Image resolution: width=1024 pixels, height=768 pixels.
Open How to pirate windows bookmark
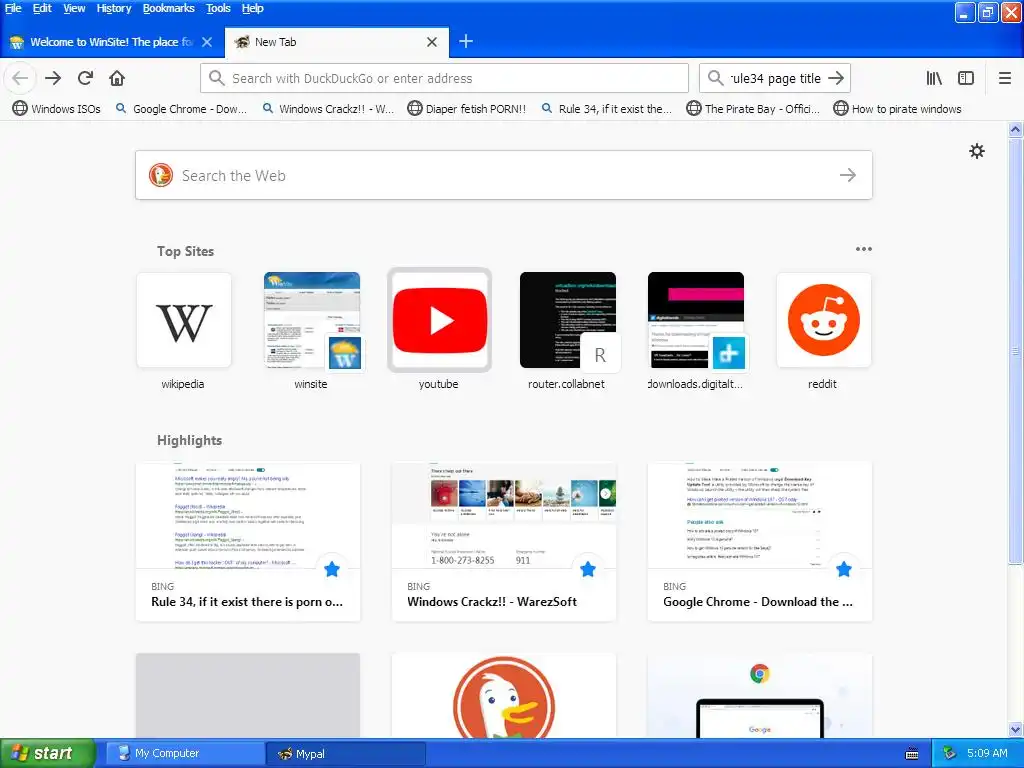point(897,109)
